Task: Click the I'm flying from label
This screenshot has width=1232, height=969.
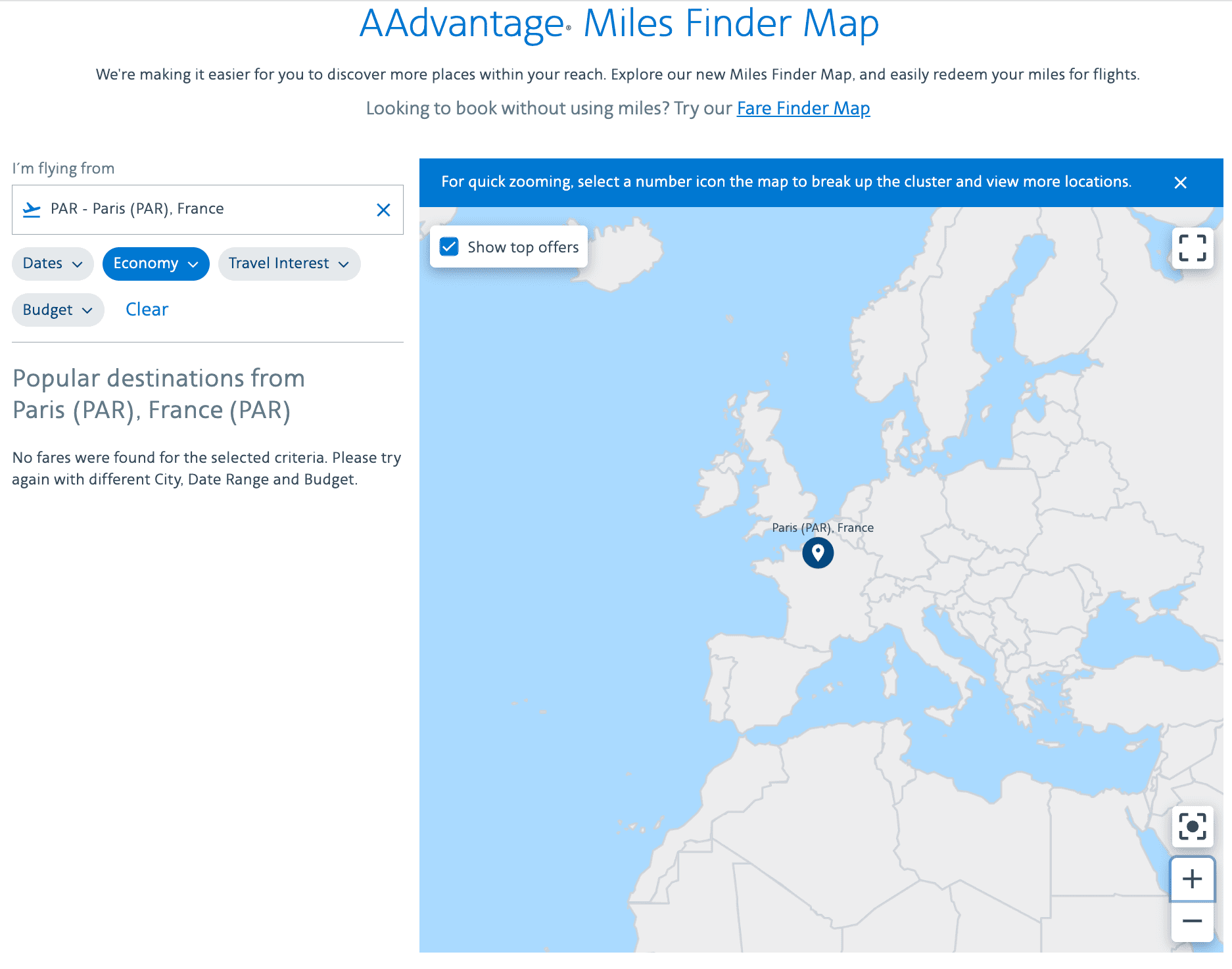Action: tap(63, 168)
